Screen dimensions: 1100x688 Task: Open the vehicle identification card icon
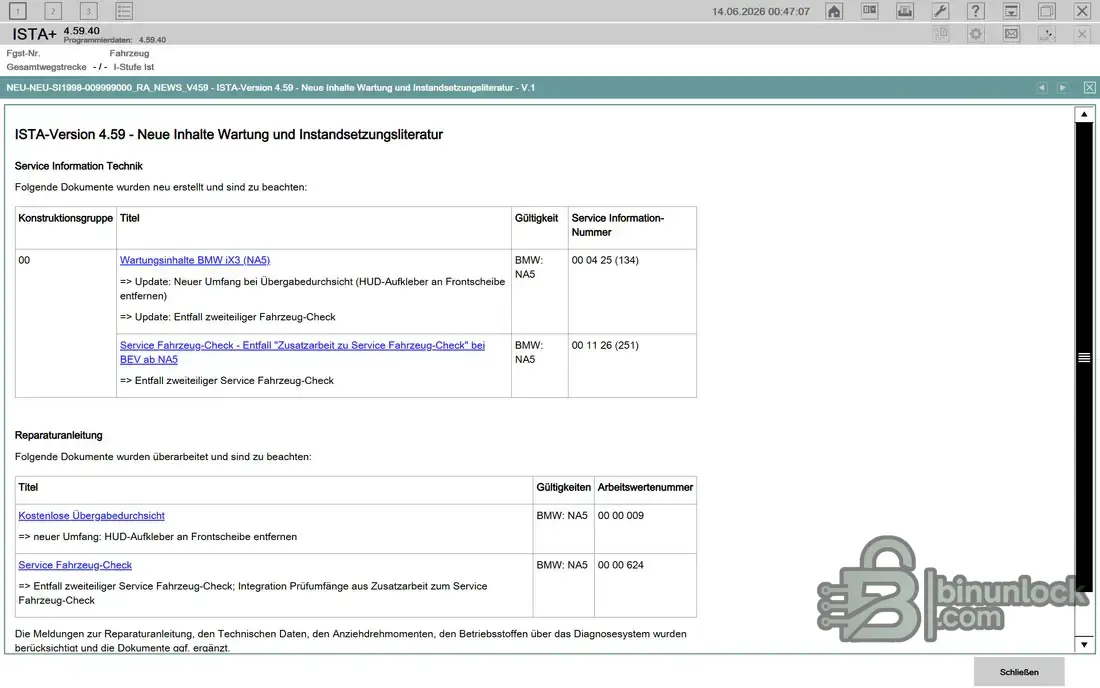(870, 11)
